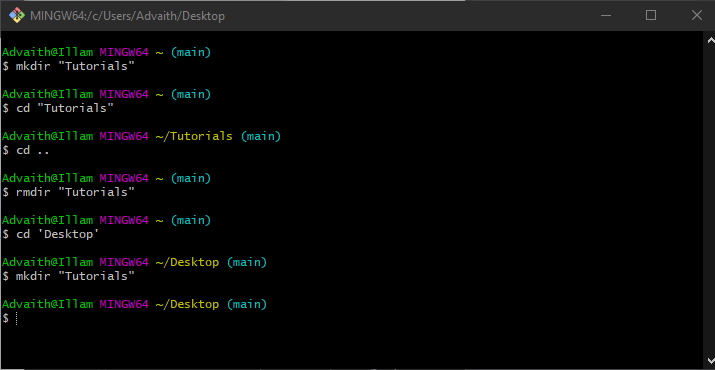Click the scrollbar up arrow

[x=710, y=40]
